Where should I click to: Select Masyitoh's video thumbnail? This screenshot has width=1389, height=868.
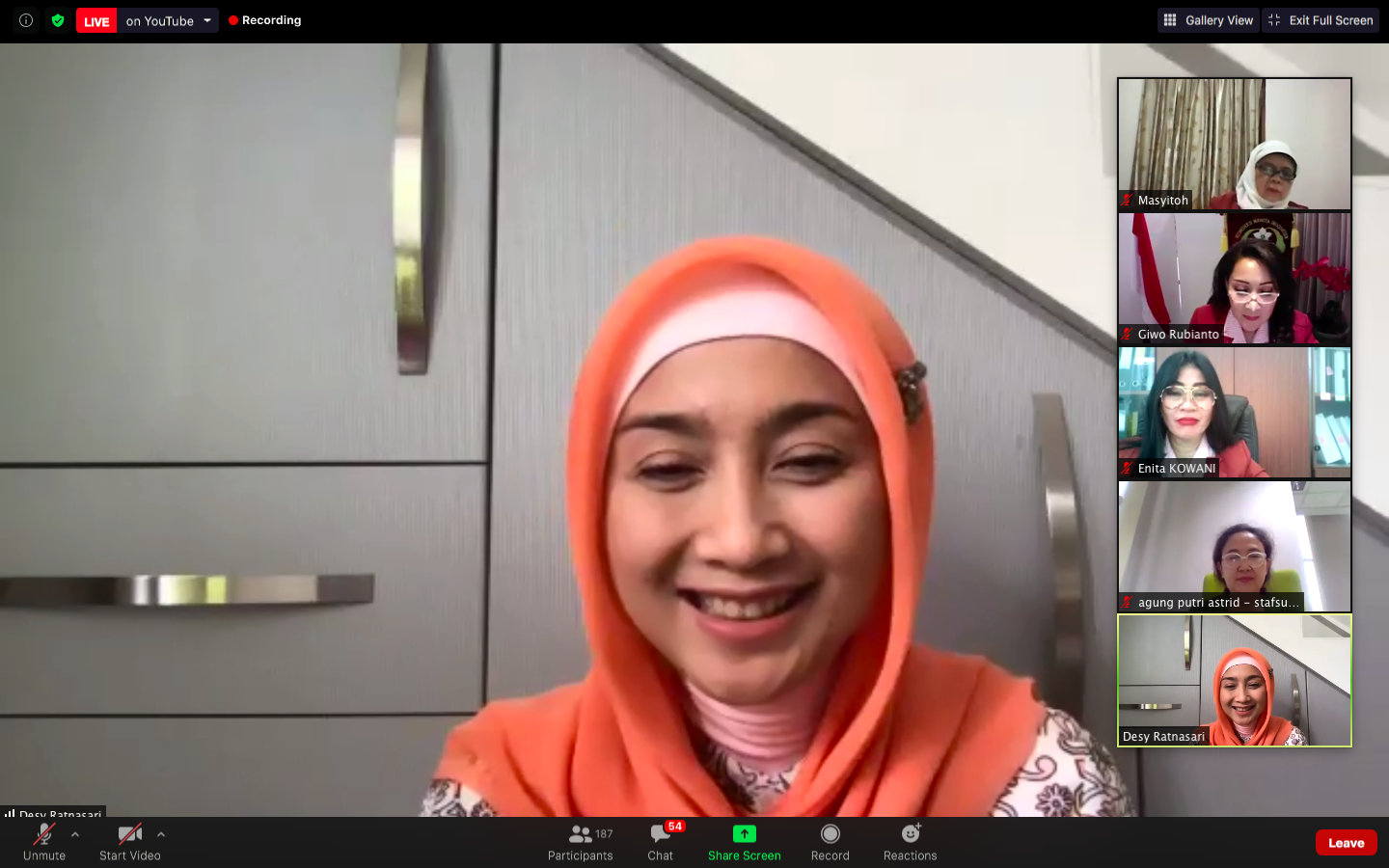(1234, 144)
